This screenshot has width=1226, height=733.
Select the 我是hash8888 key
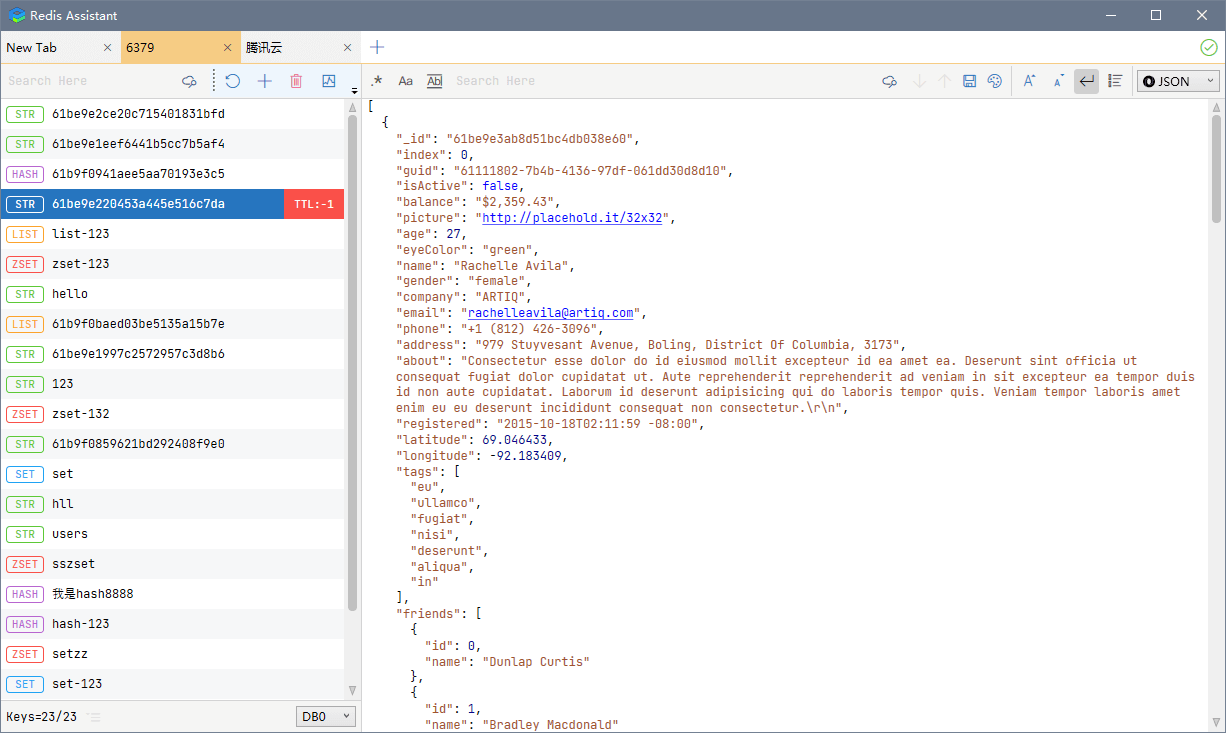click(x=172, y=594)
